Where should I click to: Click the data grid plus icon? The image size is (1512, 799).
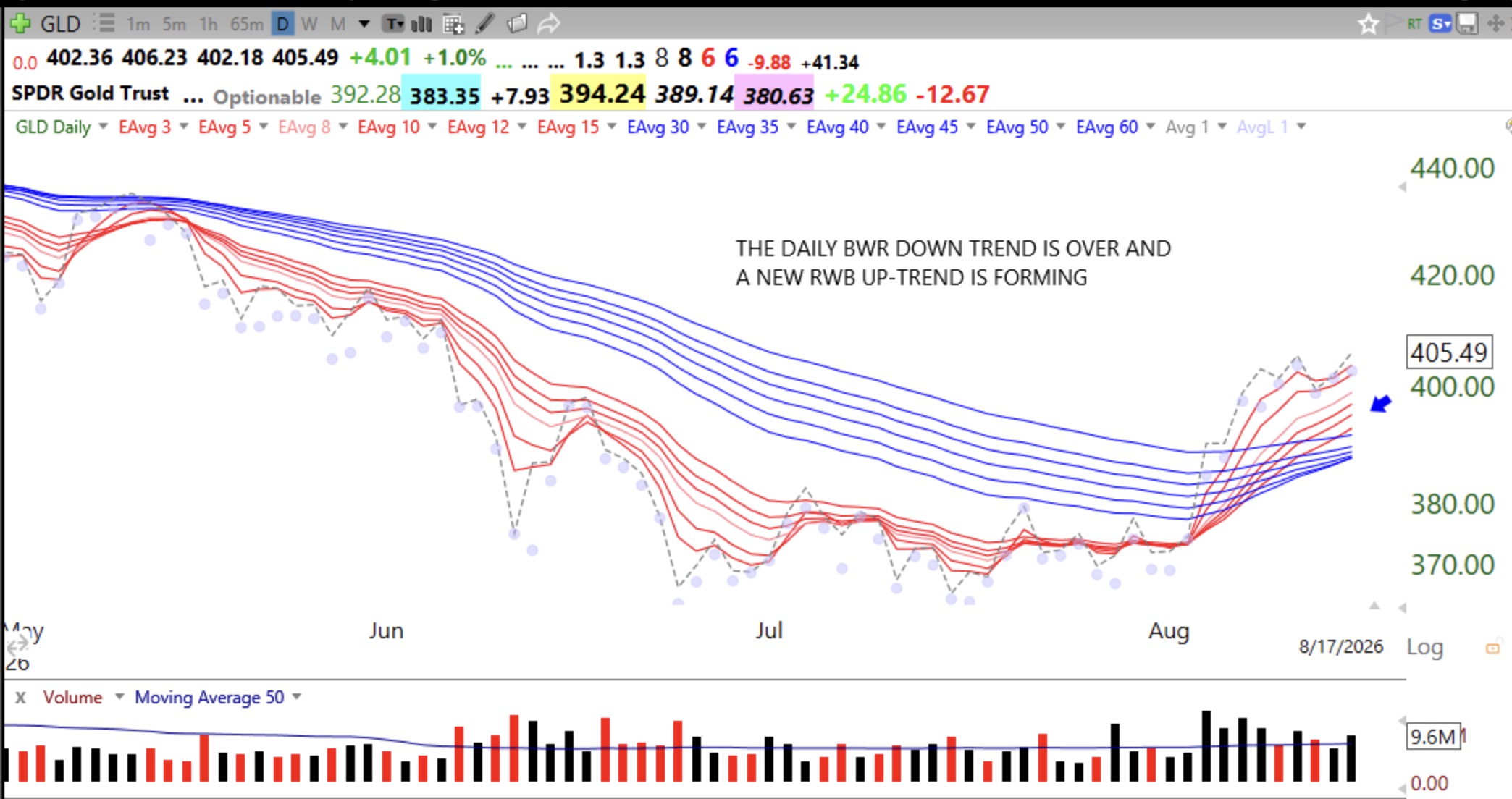[x=453, y=25]
